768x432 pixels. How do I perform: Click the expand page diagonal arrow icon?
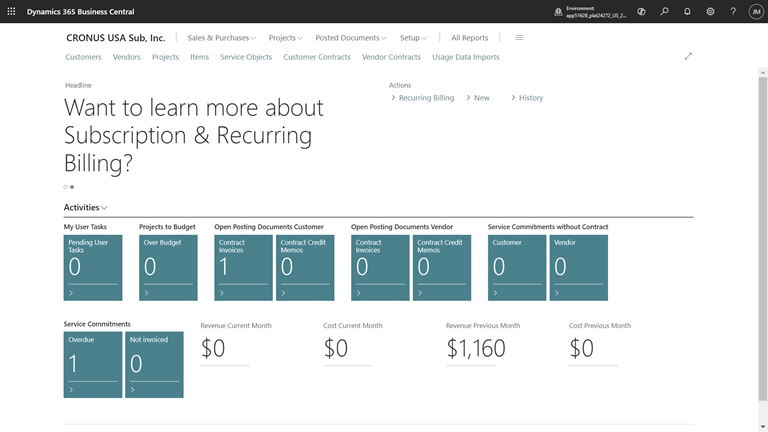click(688, 56)
